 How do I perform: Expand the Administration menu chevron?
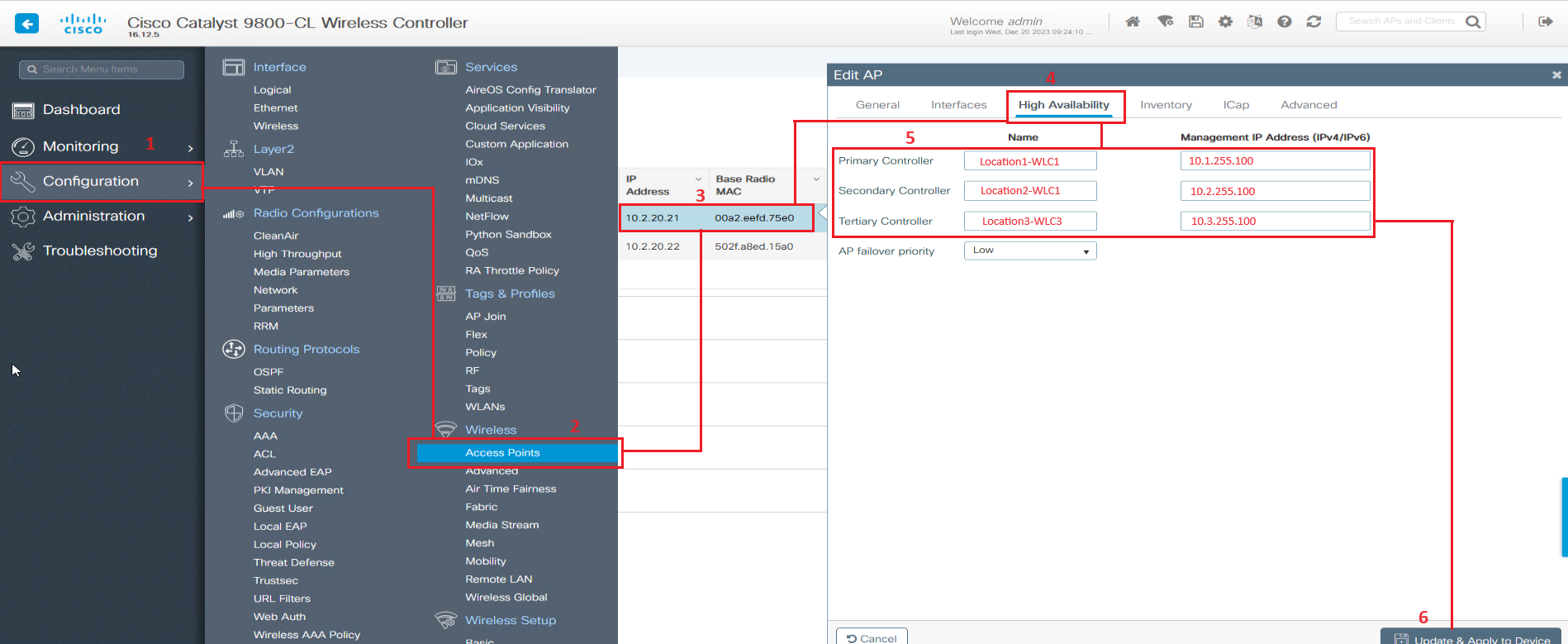pos(191,217)
